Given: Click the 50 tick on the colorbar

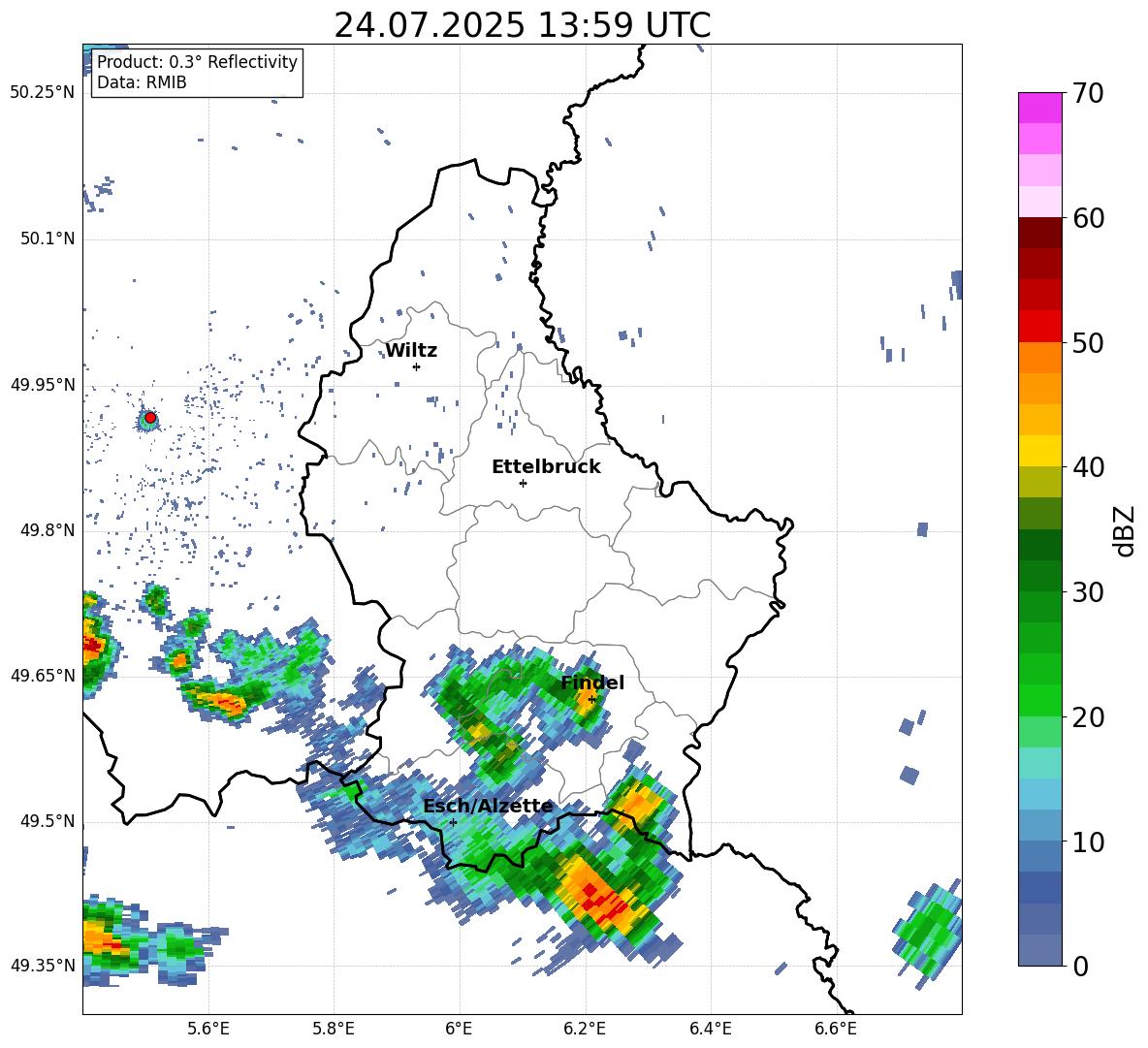Looking at the screenshot, I should click(1087, 343).
